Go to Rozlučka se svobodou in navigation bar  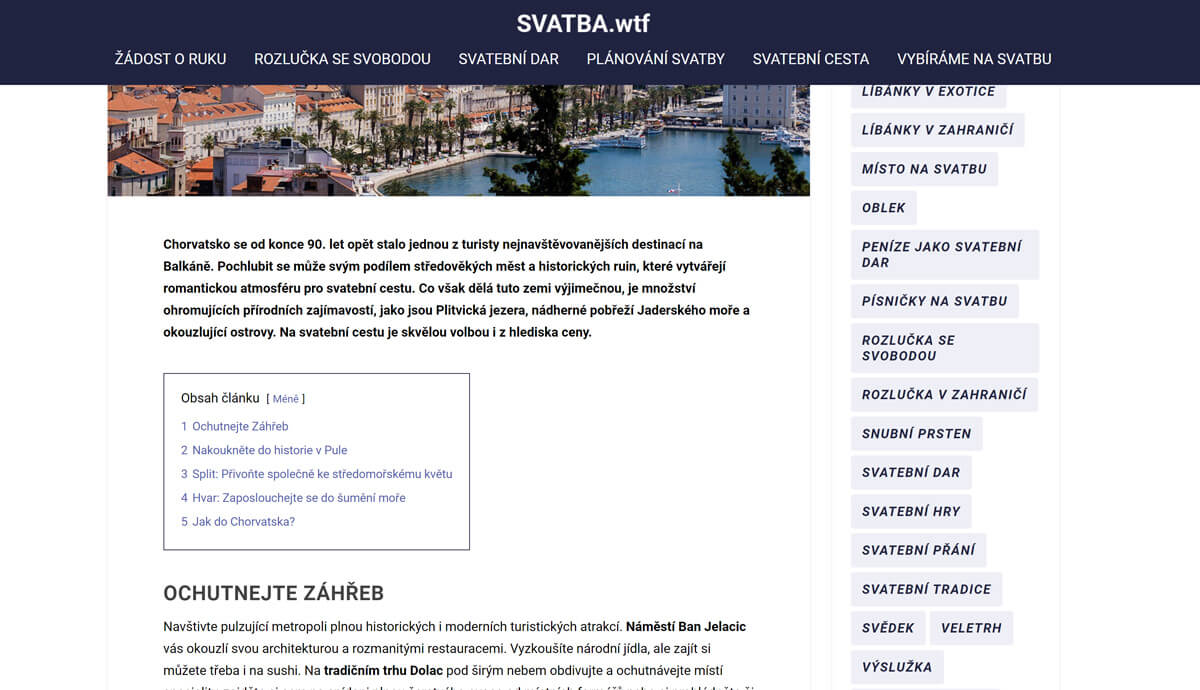342,59
